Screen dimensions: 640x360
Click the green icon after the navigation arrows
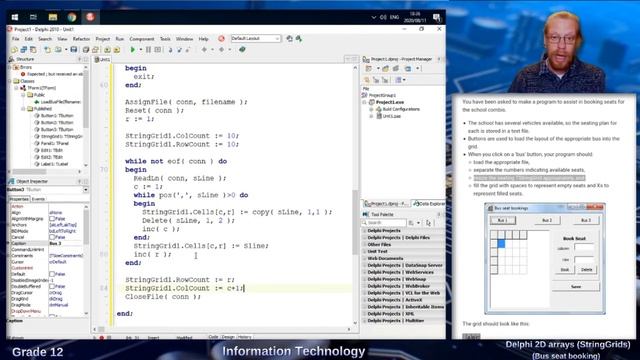242,50
